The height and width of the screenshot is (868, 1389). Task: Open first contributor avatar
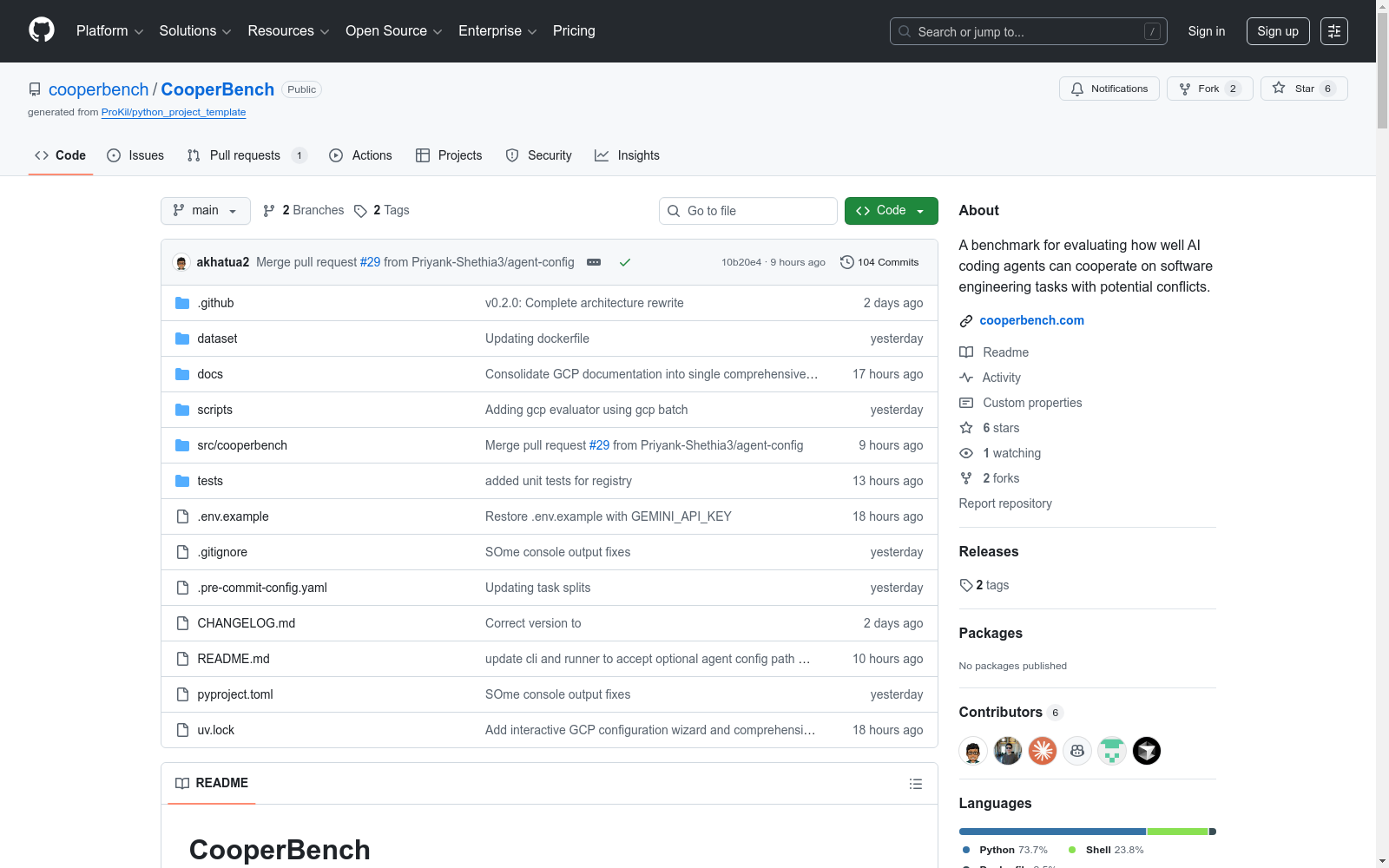point(973,751)
